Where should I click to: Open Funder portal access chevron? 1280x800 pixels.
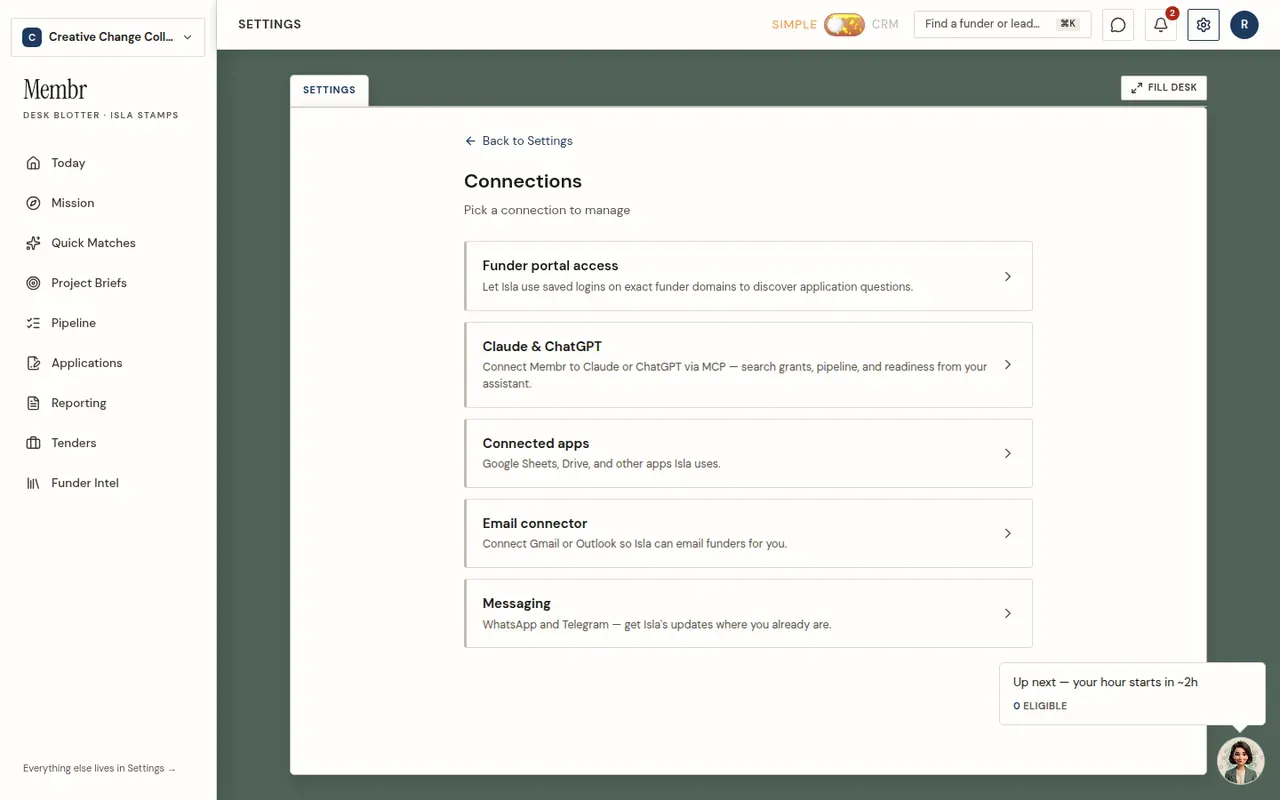pos(1007,276)
